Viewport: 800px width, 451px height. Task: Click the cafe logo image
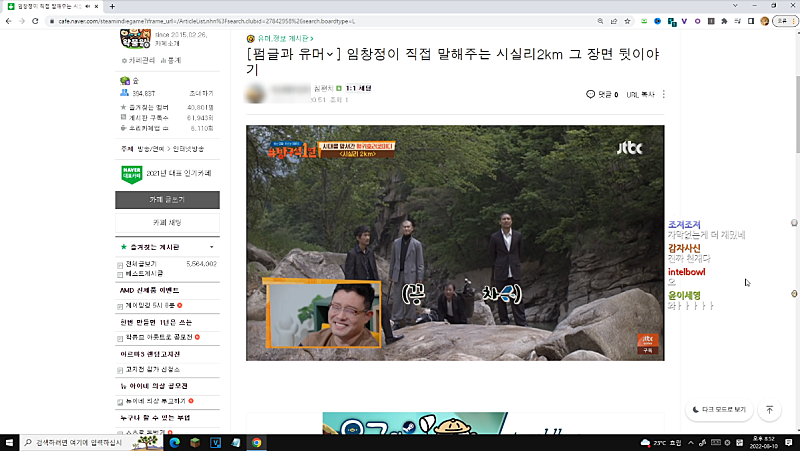[x=135, y=38]
